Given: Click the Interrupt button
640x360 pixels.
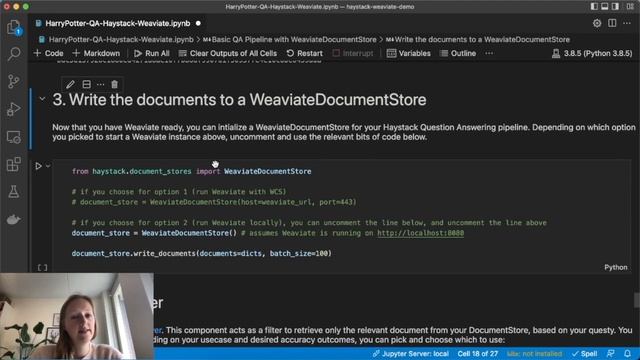Looking at the screenshot, I should [x=353, y=53].
